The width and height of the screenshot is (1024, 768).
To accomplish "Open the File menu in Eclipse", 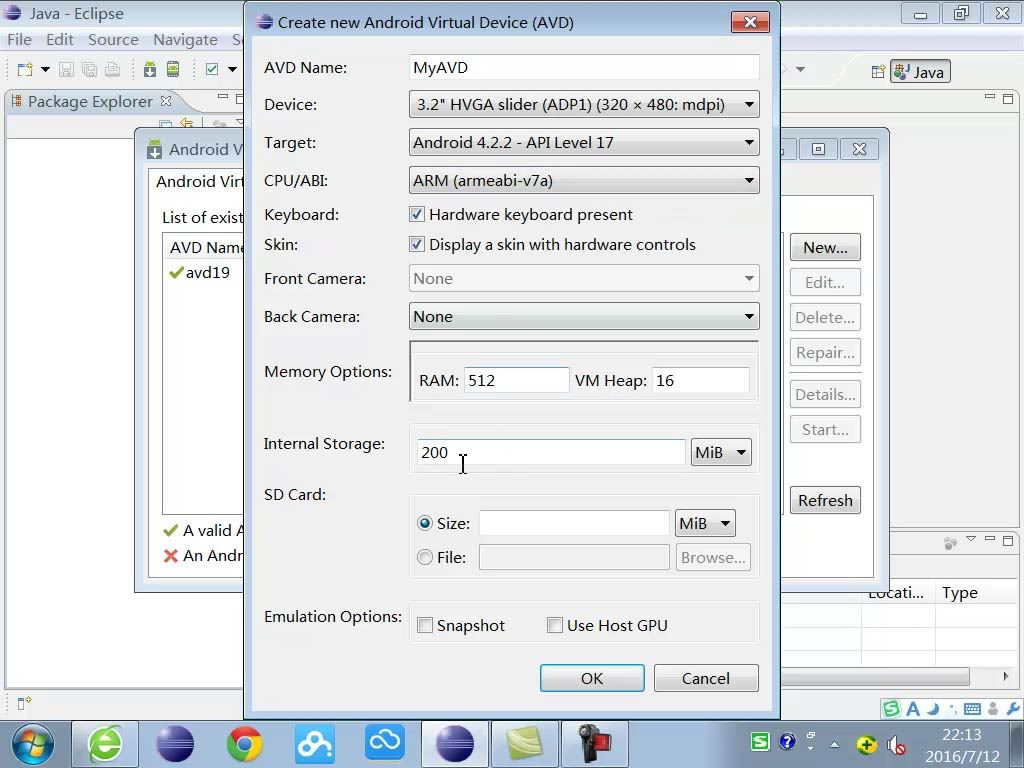I will pos(20,40).
